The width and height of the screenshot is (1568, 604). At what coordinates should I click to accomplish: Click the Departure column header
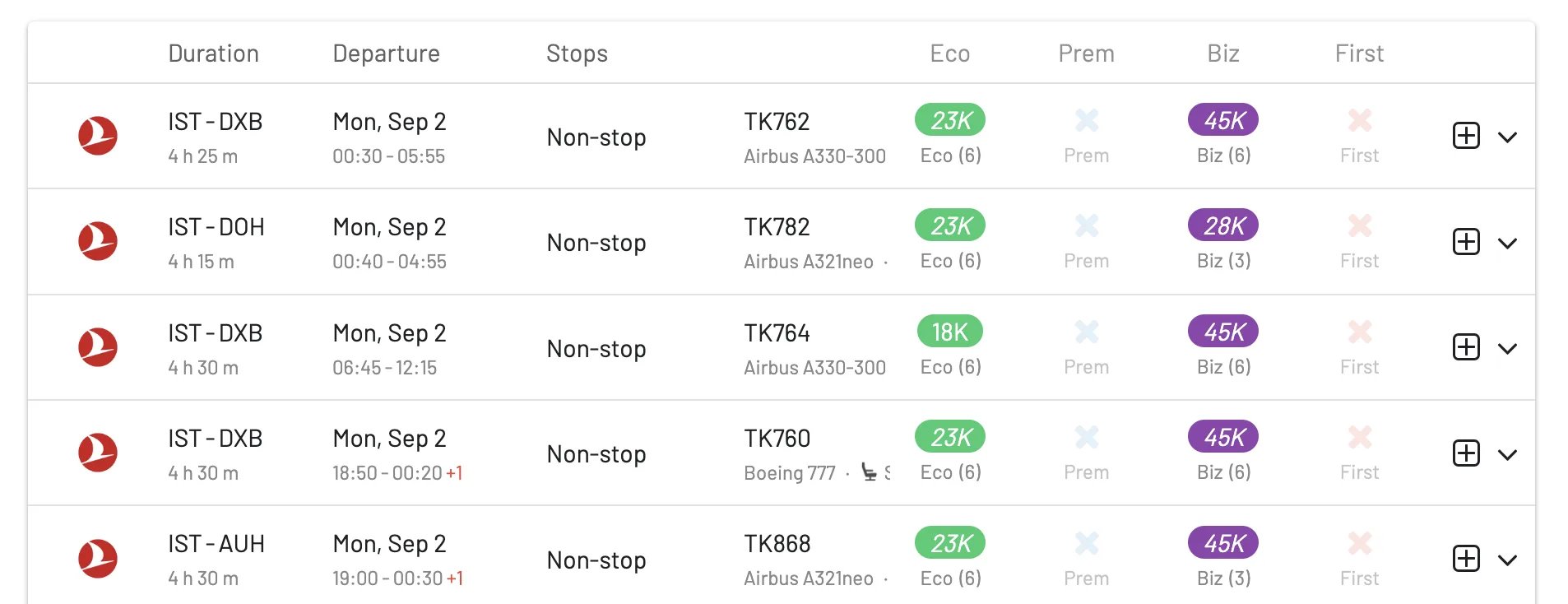pyautogui.click(x=386, y=53)
